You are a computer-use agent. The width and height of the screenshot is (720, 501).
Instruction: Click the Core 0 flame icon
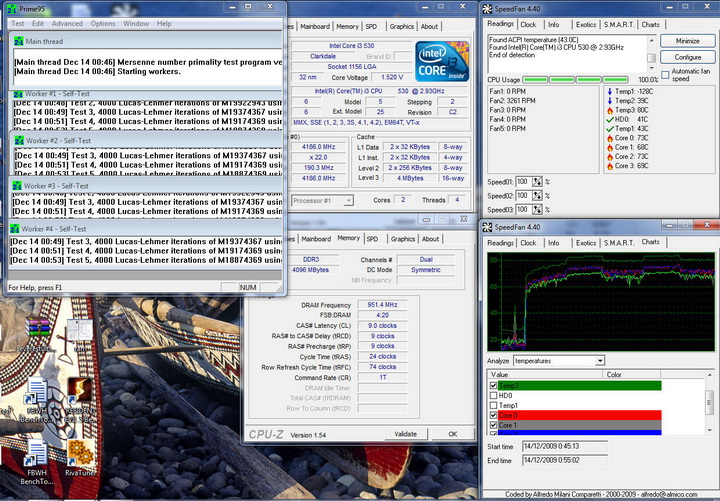[612, 138]
